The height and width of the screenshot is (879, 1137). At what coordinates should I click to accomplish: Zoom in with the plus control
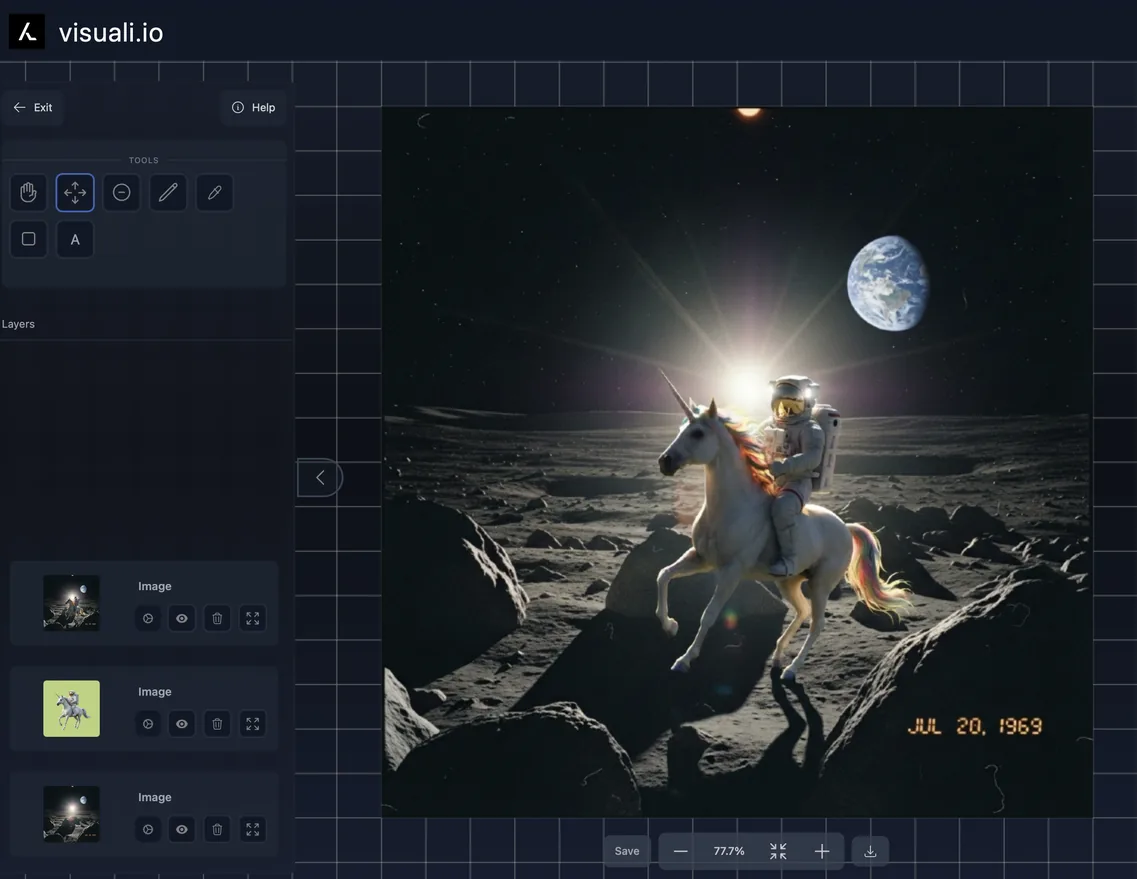click(x=821, y=850)
